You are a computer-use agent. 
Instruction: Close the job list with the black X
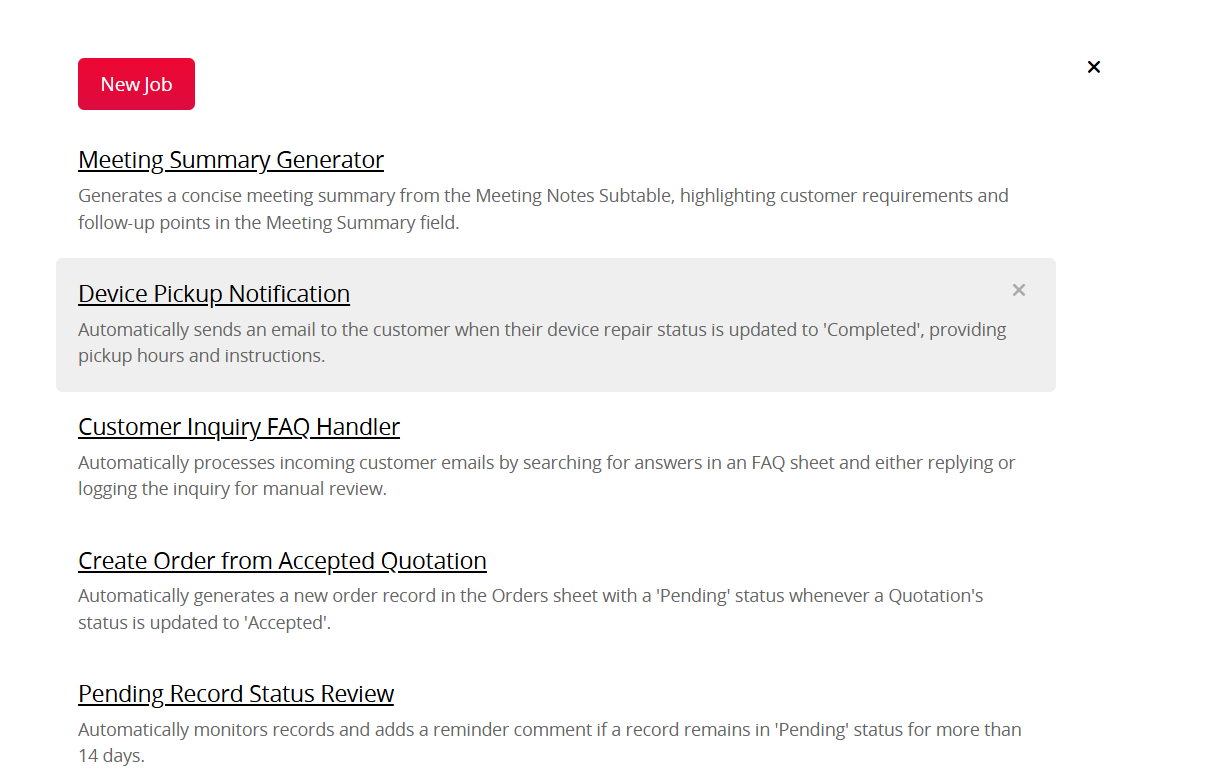tap(1094, 67)
